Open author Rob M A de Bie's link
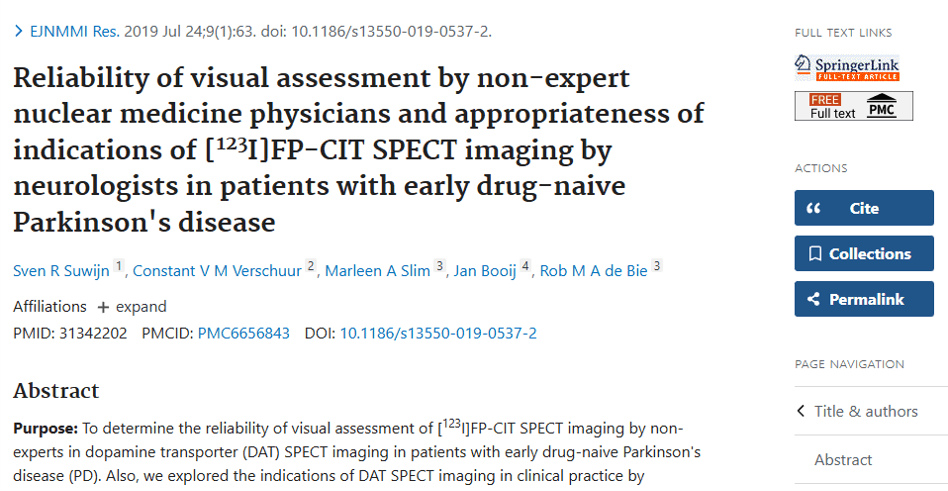The width and height of the screenshot is (948, 491). click(x=594, y=271)
